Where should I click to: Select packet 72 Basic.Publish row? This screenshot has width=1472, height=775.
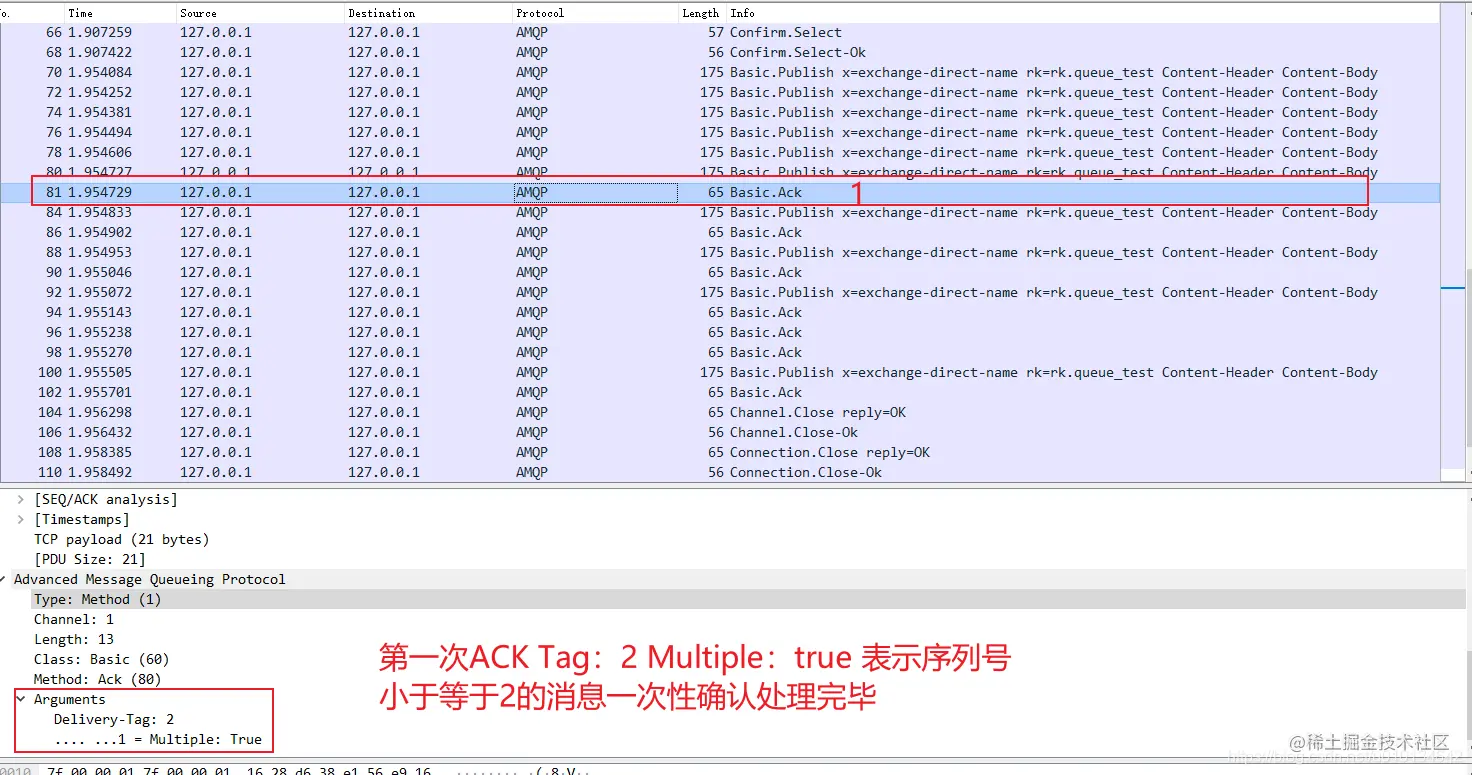pos(720,92)
